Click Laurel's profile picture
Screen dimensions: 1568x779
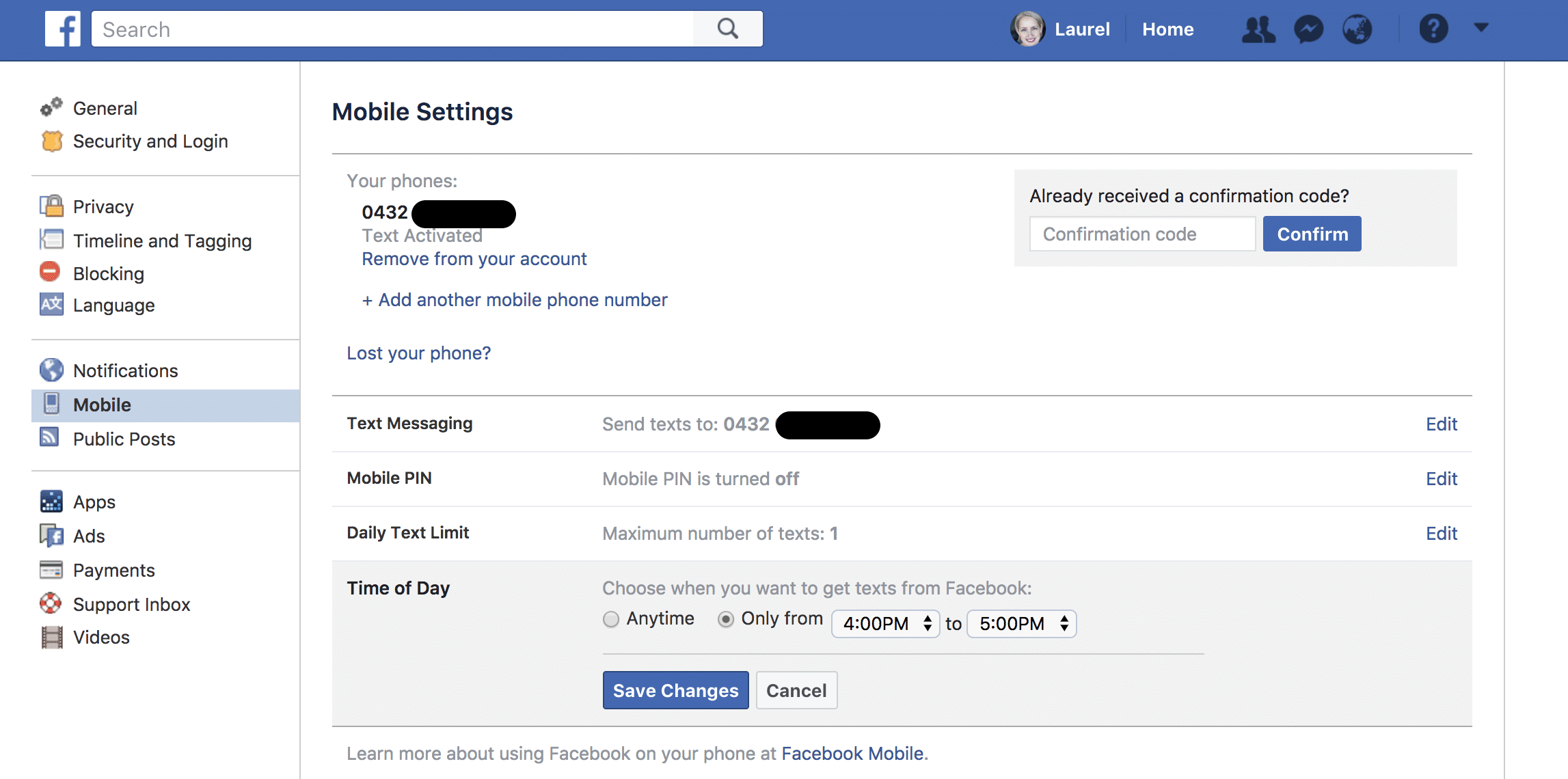tap(1027, 29)
